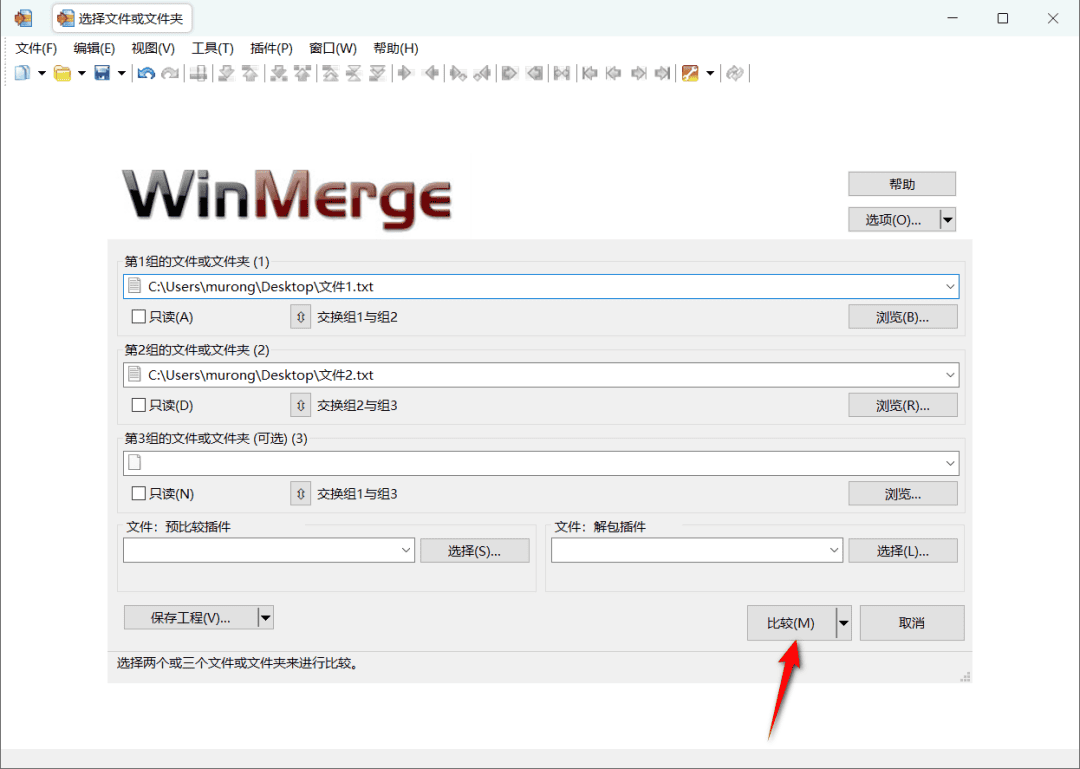1080x769 pixels.
Task: Click the Current Difference toolbar icon
Action: [354, 72]
